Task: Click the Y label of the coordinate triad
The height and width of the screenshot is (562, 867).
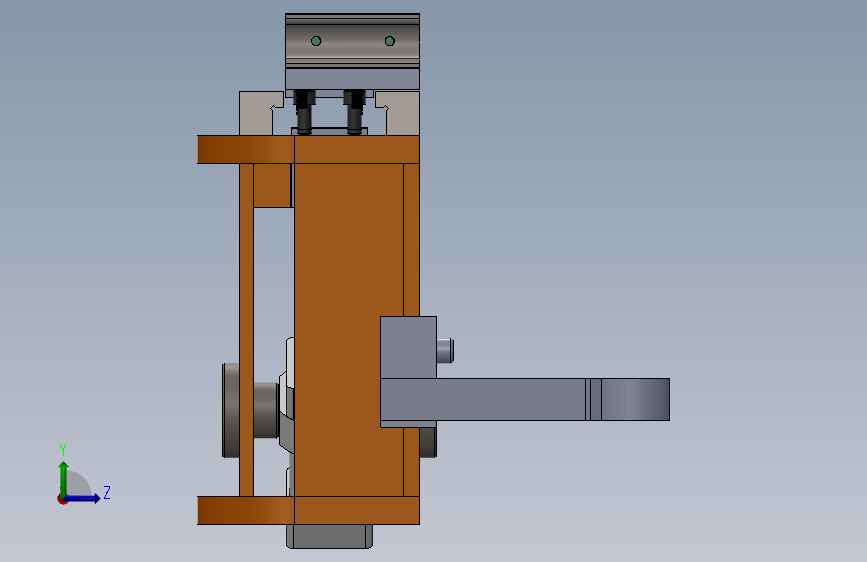Action: (63, 450)
